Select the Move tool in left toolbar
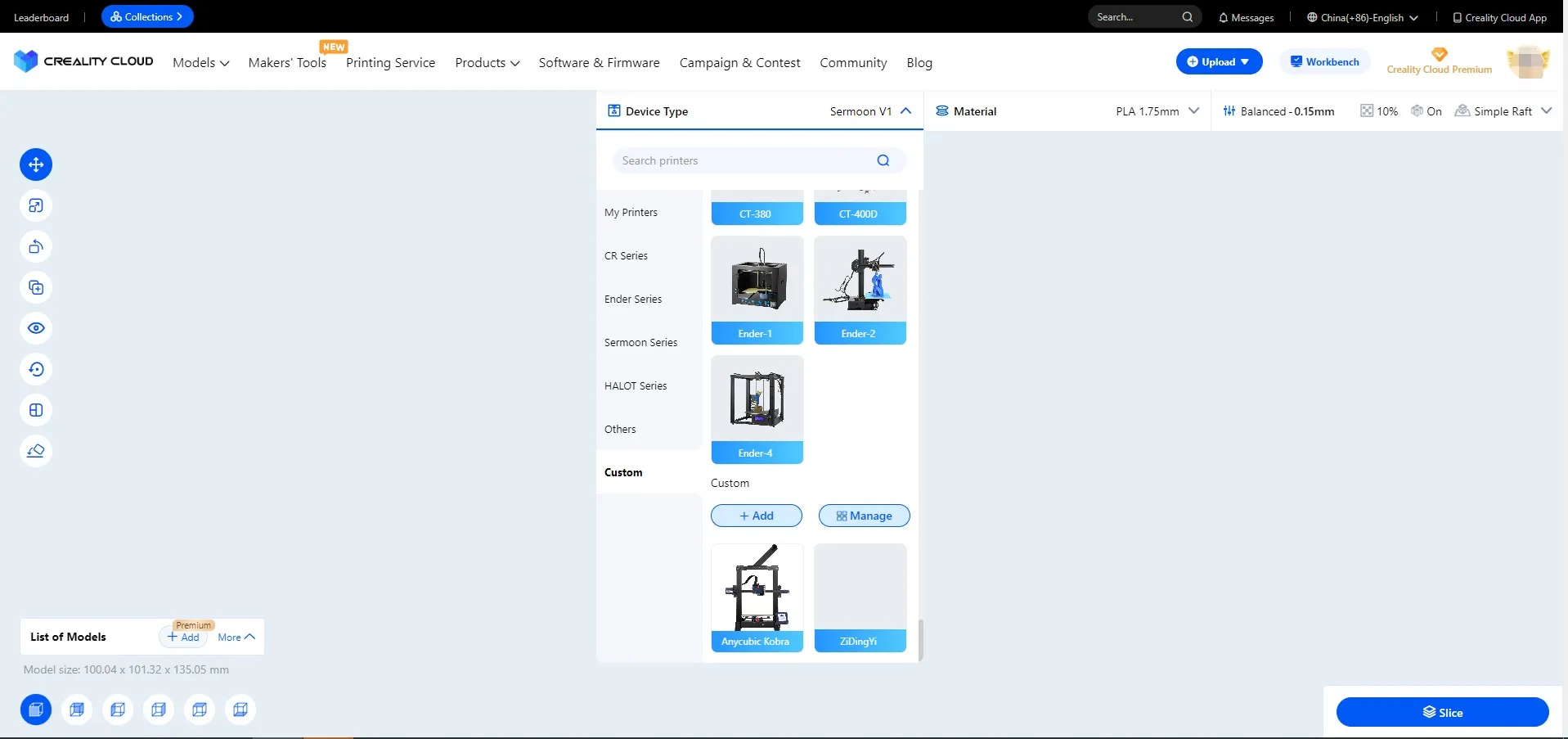The width and height of the screenshot is (1568, 739). click(36, 164)
